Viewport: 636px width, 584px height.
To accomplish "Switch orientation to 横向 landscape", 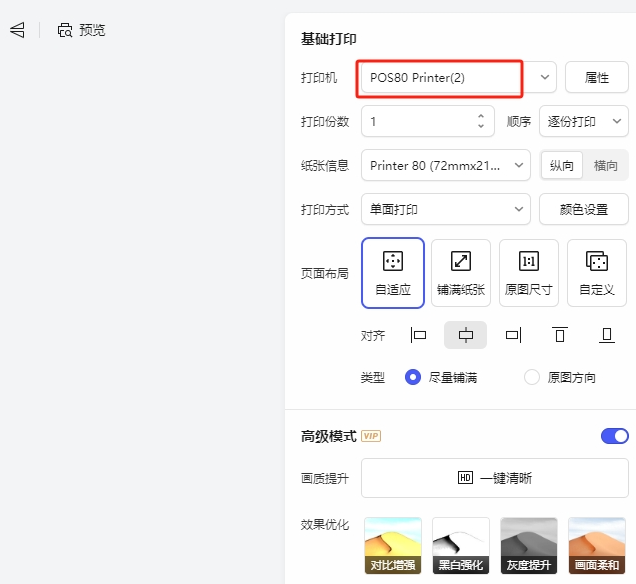I will 606,166.
